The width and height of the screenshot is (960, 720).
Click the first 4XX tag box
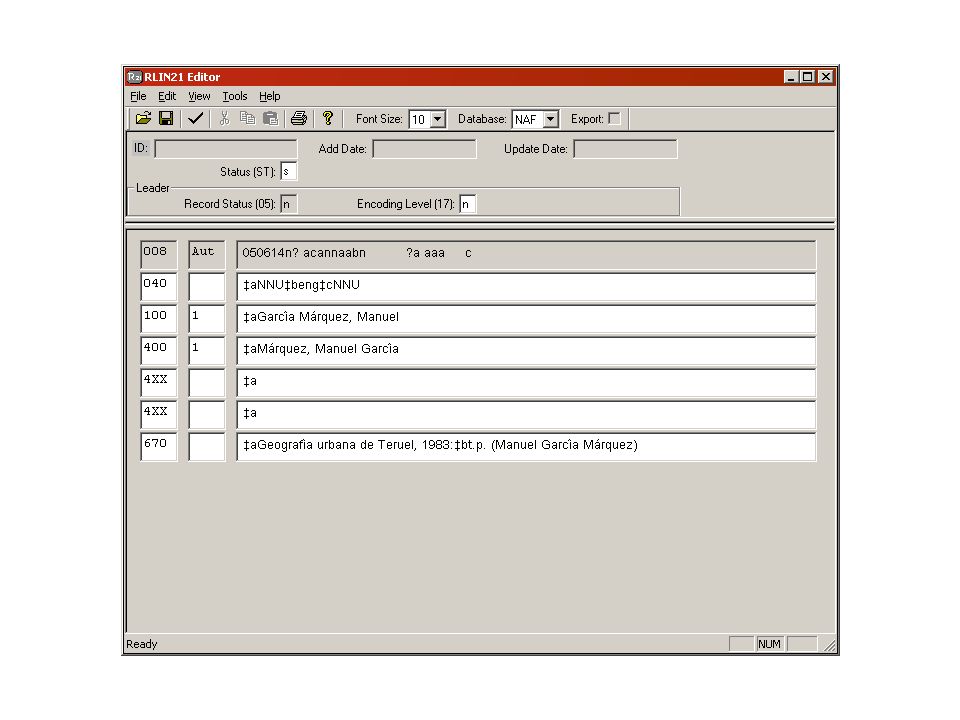pyautogui.click(x=159, y=383)
